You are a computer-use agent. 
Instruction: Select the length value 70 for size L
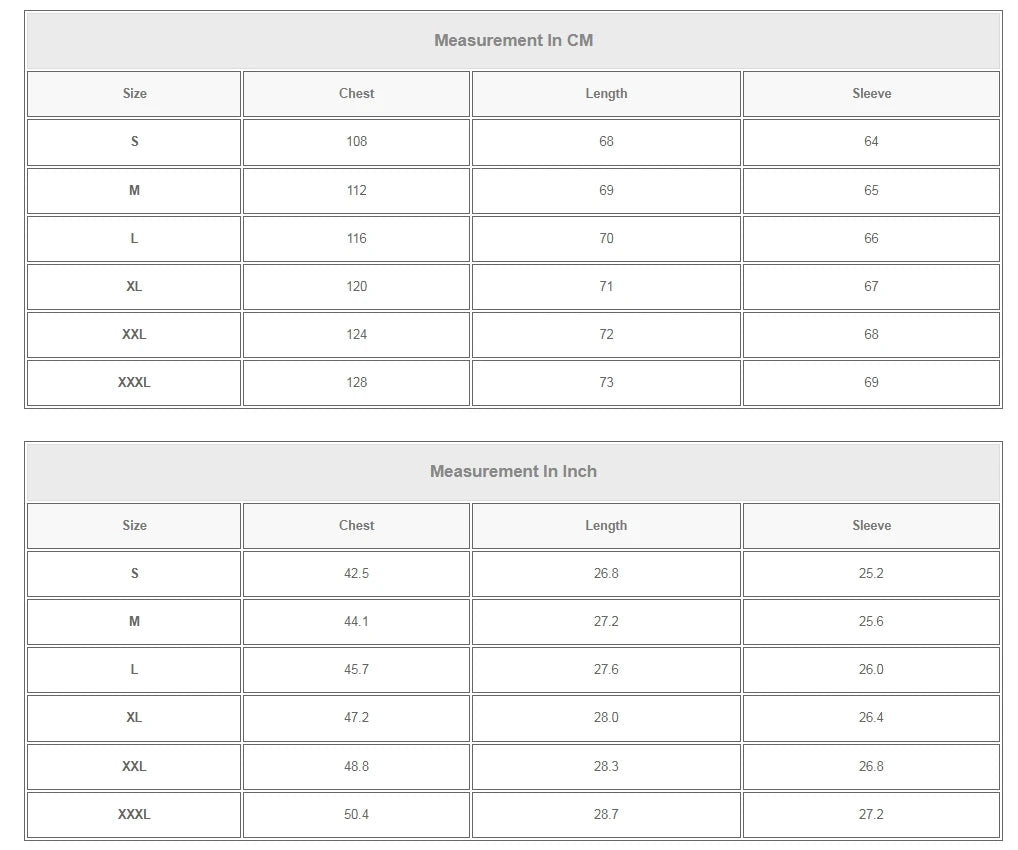click(x=606, y=239)
